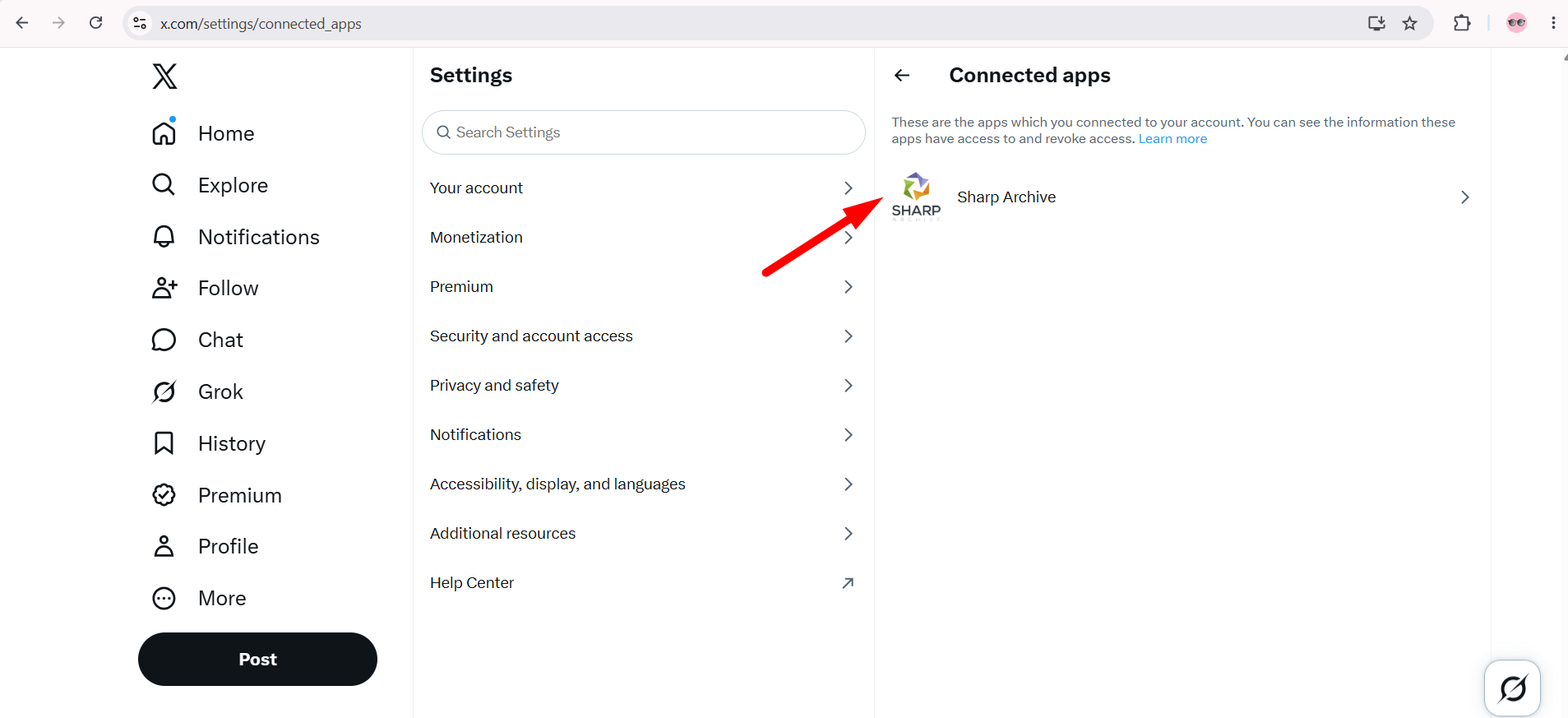Expand the Your account chevron
Viewport: 1568px width, 718px height.
click(849, 188)
